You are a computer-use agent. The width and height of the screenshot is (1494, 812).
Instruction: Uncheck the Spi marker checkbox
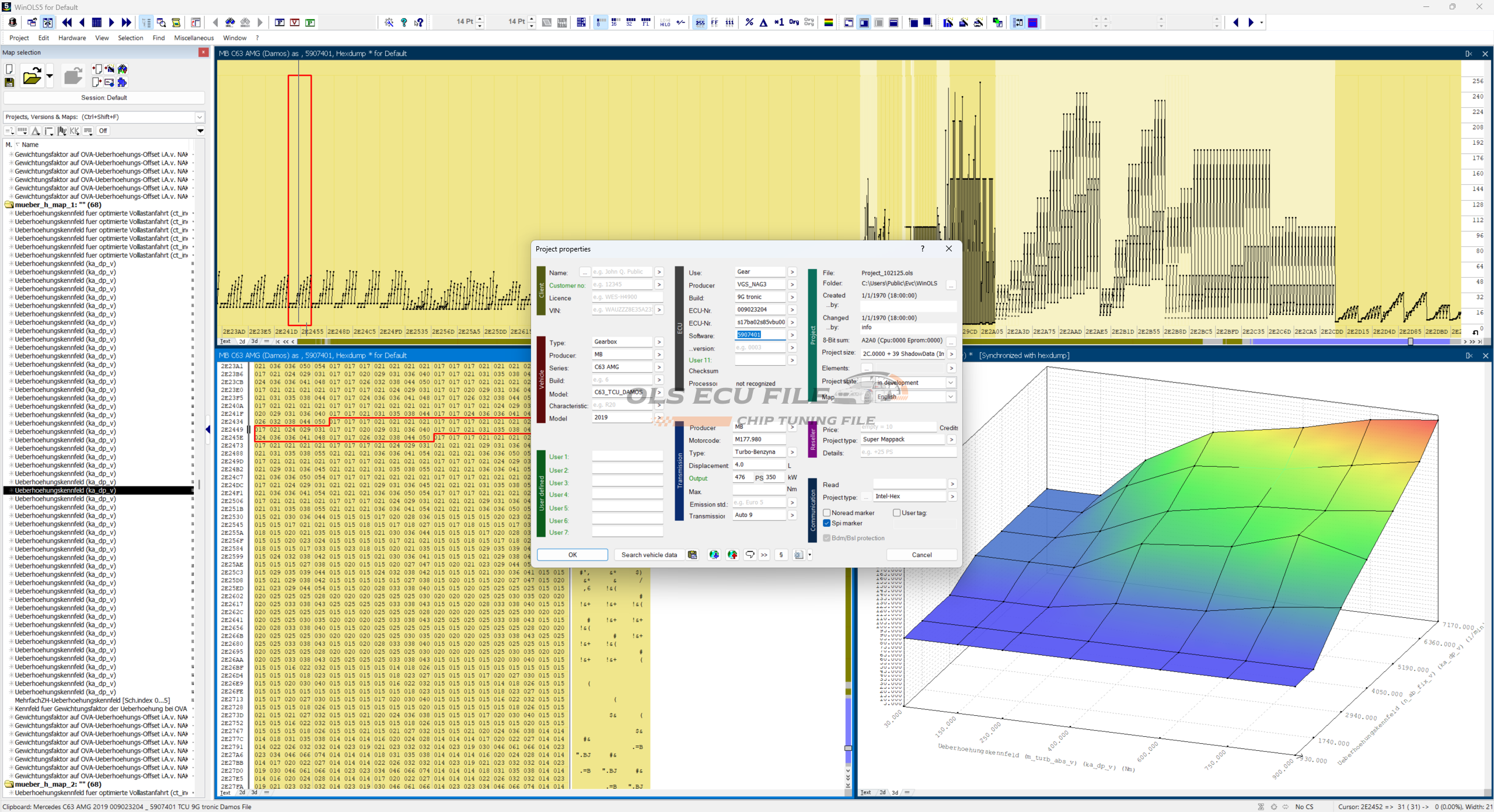[827, 523]
